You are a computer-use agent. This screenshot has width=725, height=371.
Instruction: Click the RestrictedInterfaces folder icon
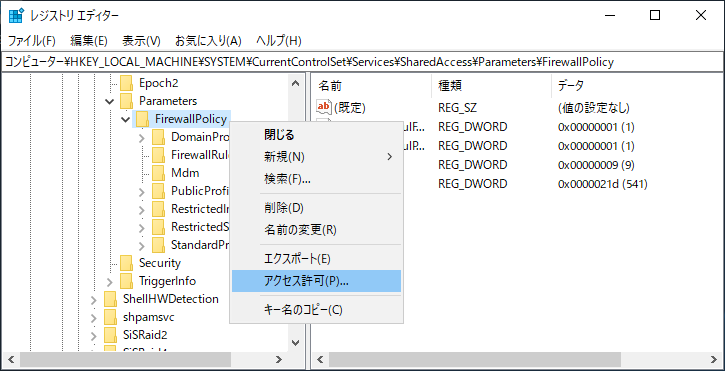tap(158, 209)
